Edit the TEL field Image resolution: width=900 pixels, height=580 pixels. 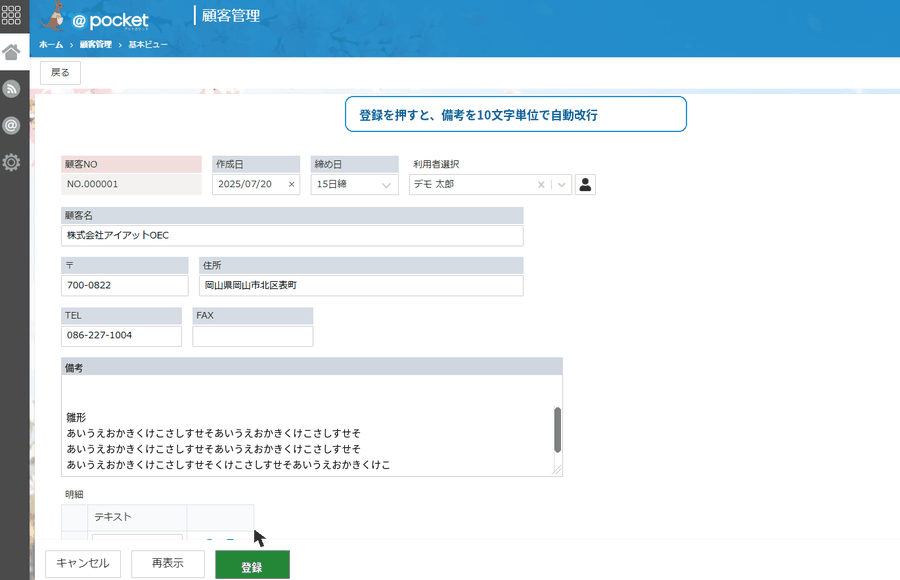click(x=121, y=336)
